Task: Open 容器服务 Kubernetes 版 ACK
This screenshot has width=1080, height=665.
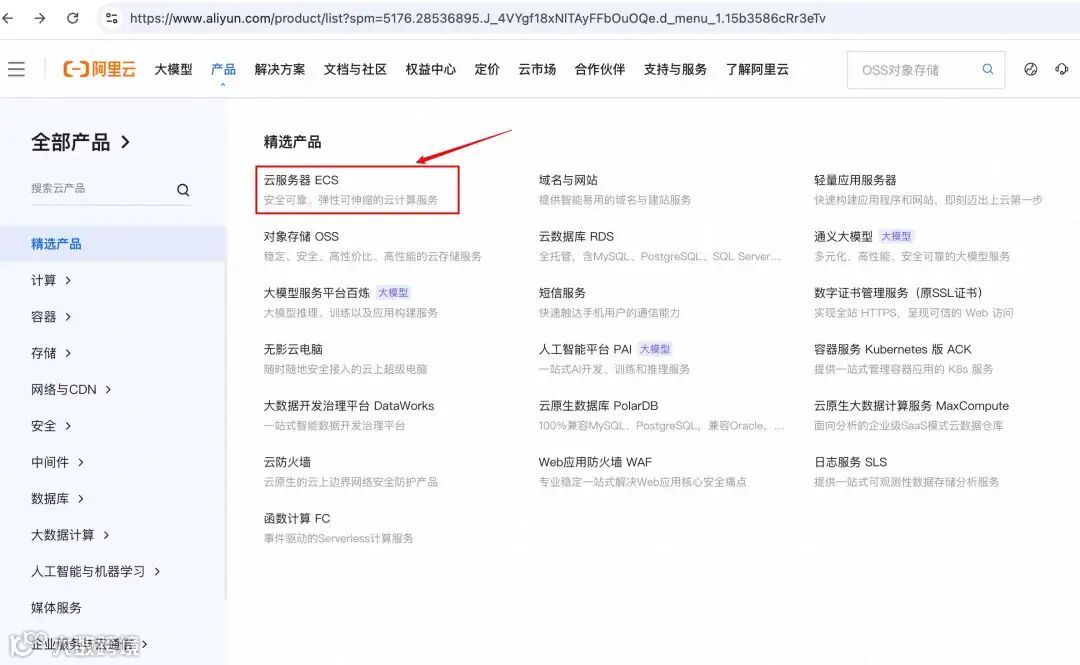Action: (893, 349)
